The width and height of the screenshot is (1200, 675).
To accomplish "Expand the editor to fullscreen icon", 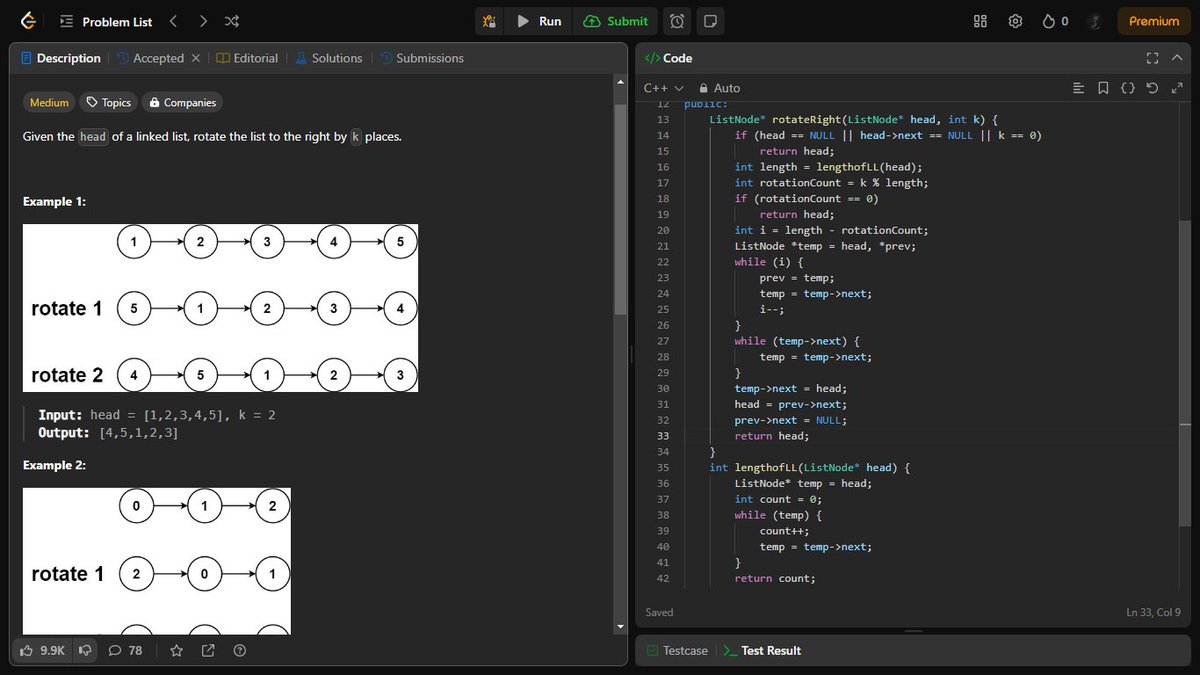I will [x=1176, y=88].
